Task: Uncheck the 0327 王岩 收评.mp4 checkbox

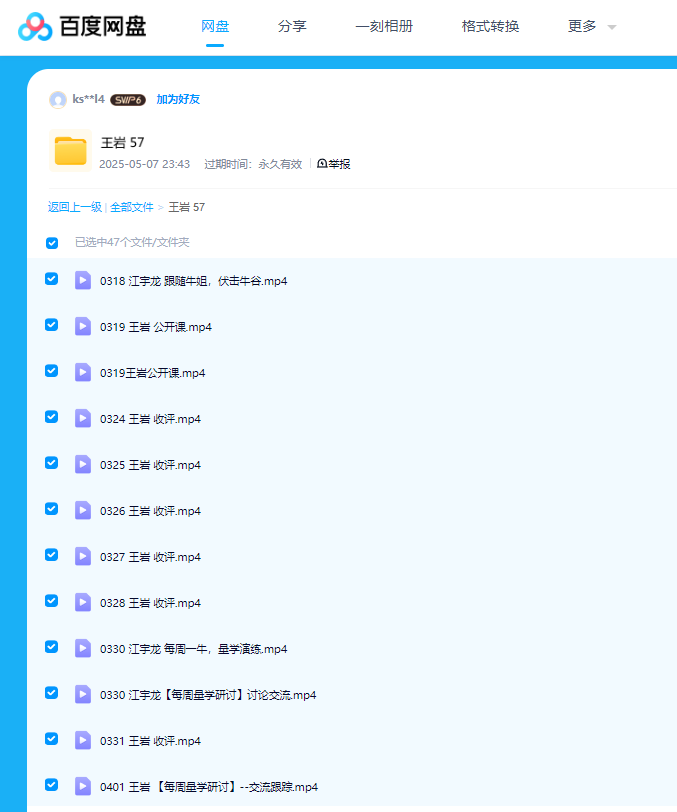Action: (x=52, y=555)
